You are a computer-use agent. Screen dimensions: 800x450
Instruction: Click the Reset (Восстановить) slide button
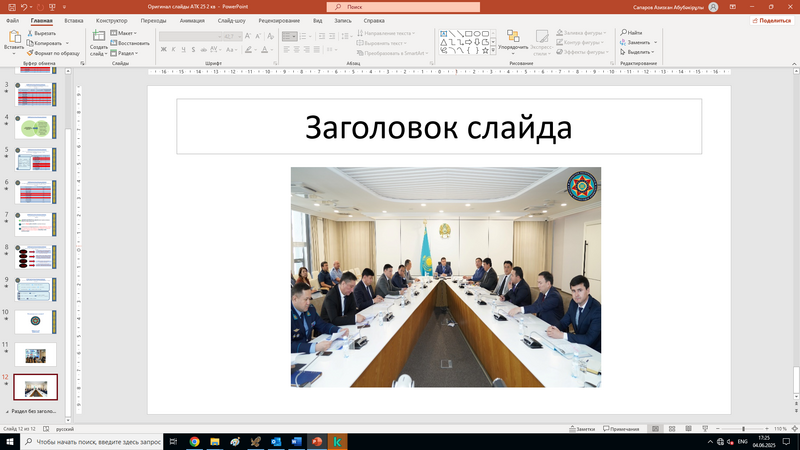131,43
